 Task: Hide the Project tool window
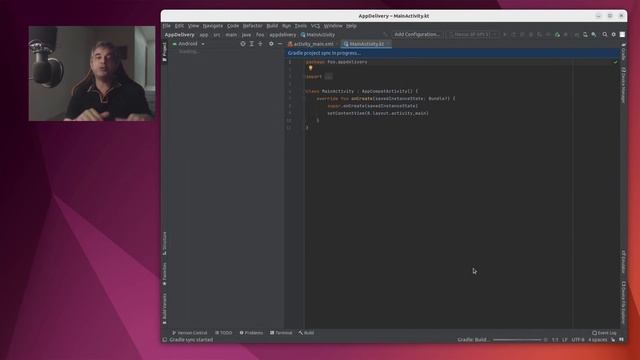coord(280,44)
